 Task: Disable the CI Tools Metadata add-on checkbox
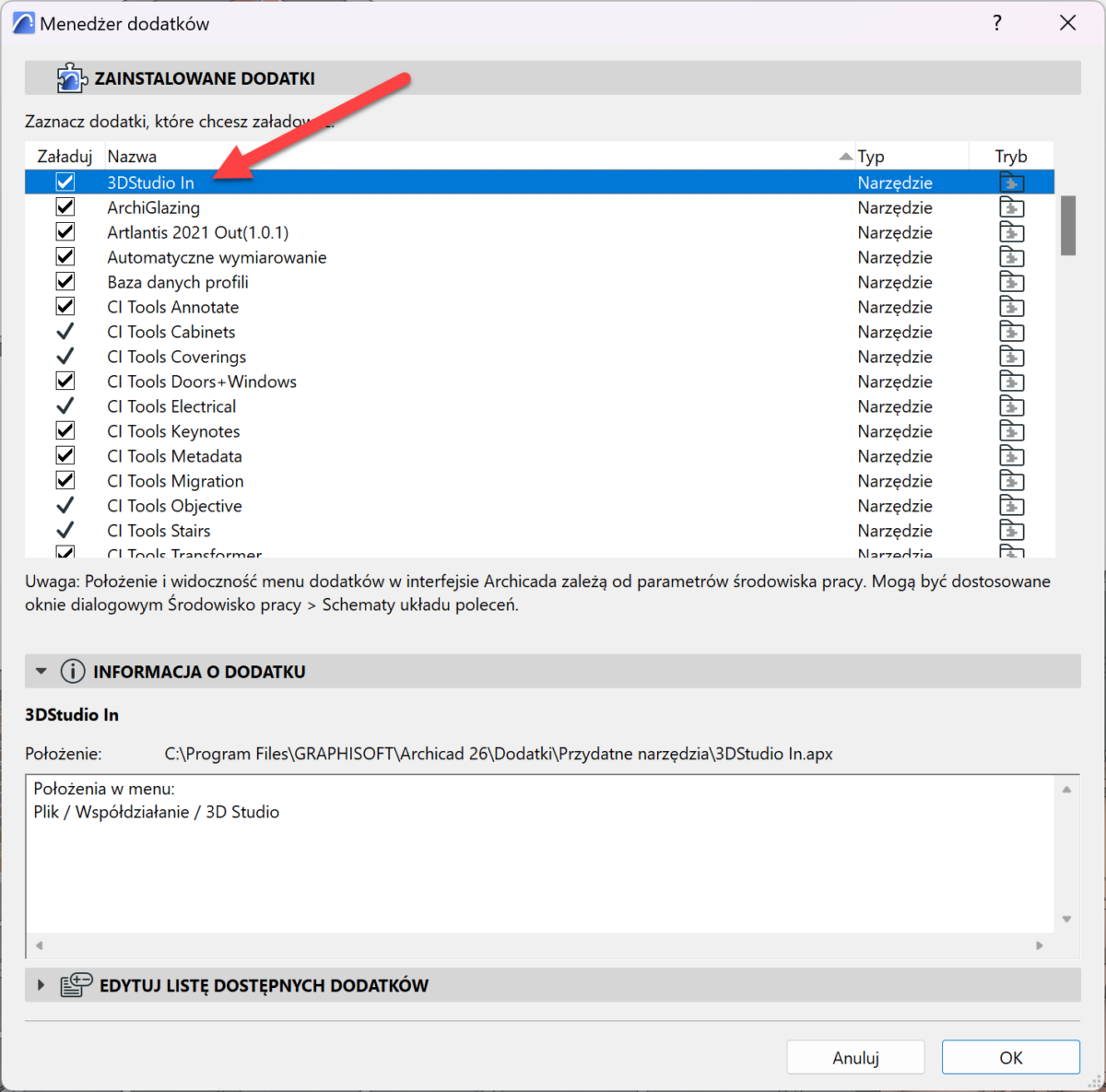(x=65, y=456)
